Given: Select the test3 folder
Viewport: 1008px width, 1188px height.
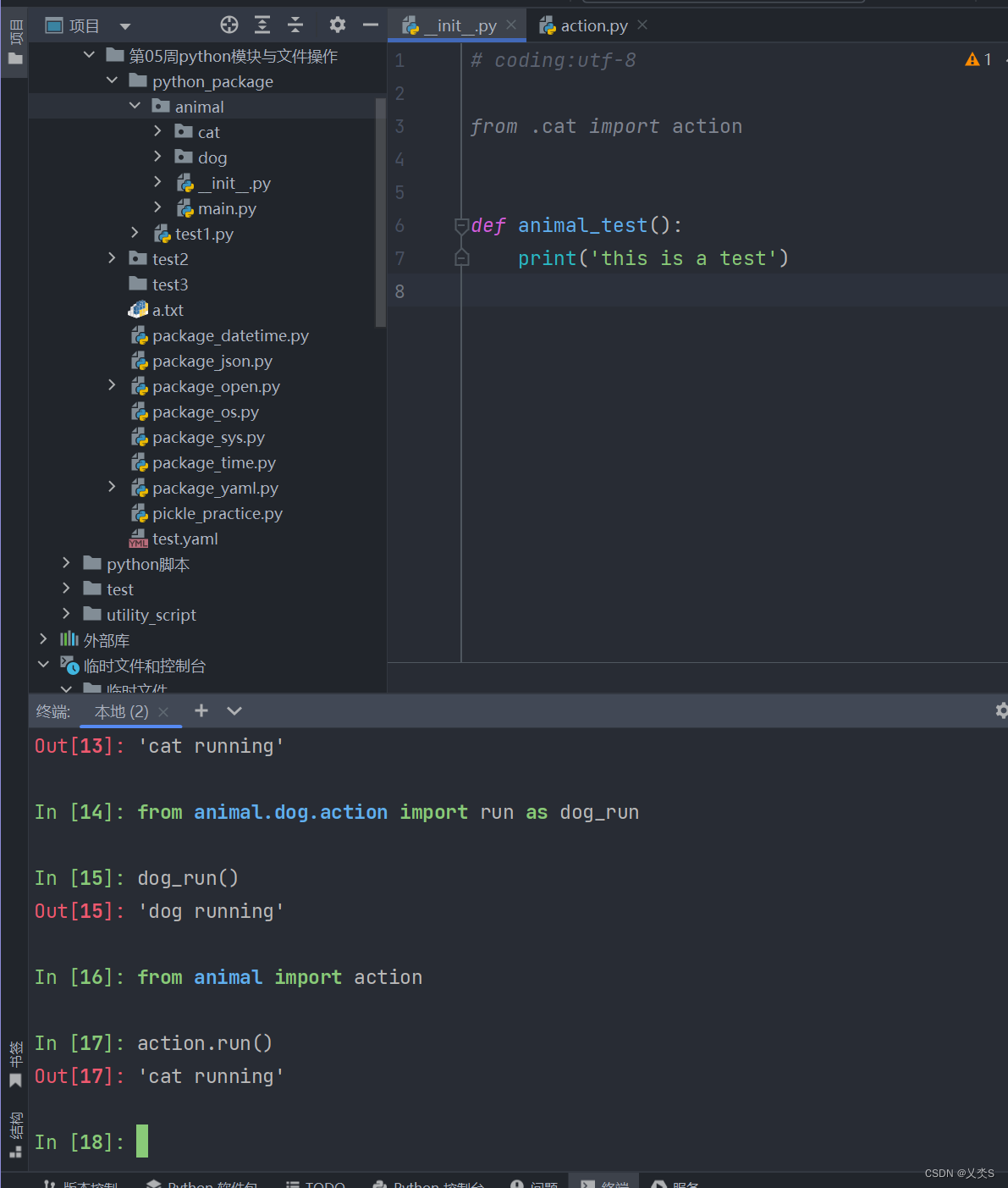Looking at the screenshot, I should (170, 285).
